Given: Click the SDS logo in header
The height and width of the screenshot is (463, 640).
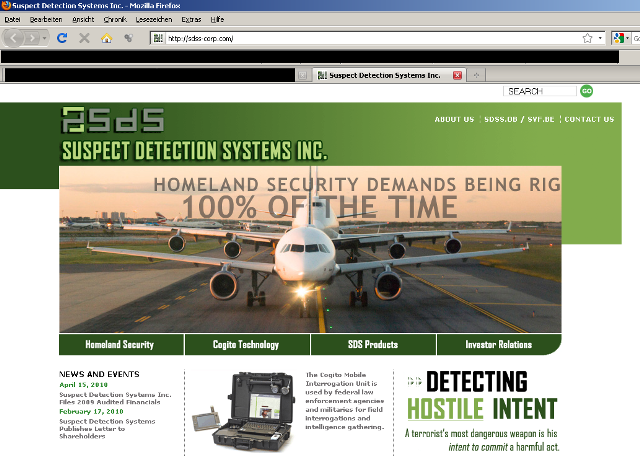Looking at the screenshot, I should click(x=111, y=121).
